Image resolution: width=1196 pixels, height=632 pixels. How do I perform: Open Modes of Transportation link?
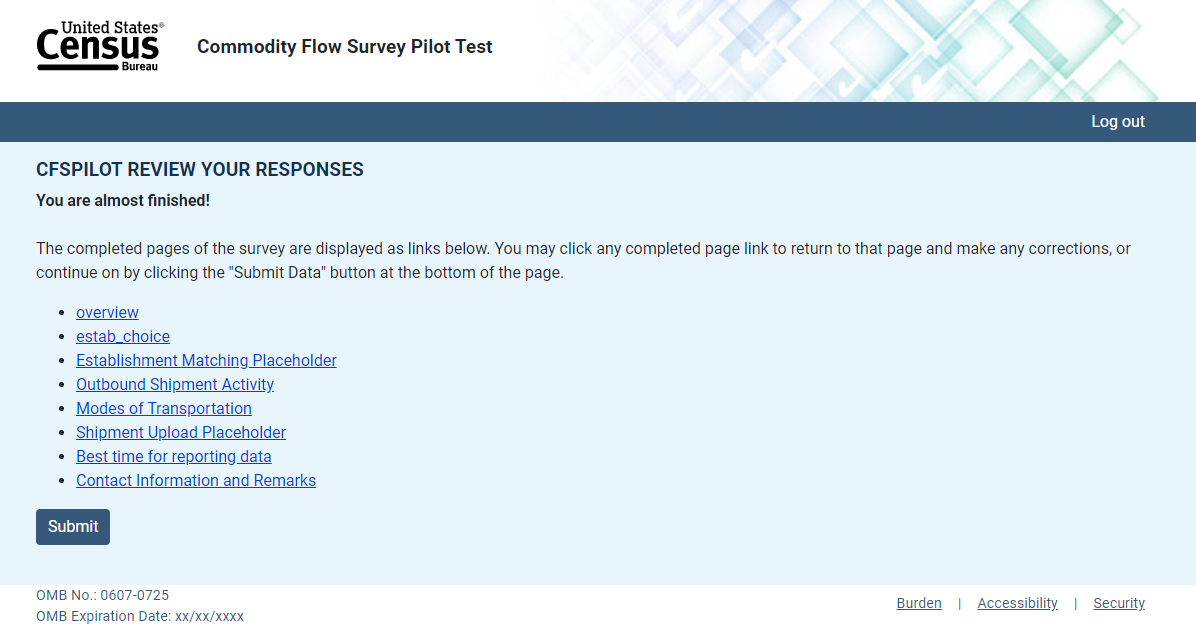[164, 409]
